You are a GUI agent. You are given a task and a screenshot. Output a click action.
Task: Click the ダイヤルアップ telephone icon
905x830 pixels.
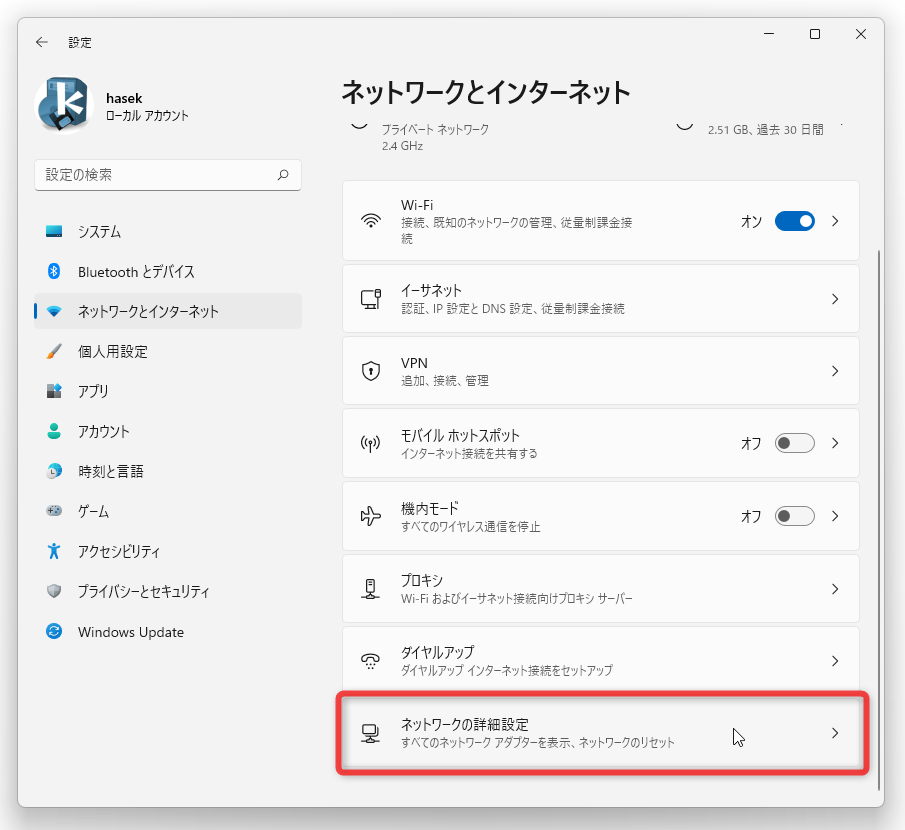coord(371,661)
